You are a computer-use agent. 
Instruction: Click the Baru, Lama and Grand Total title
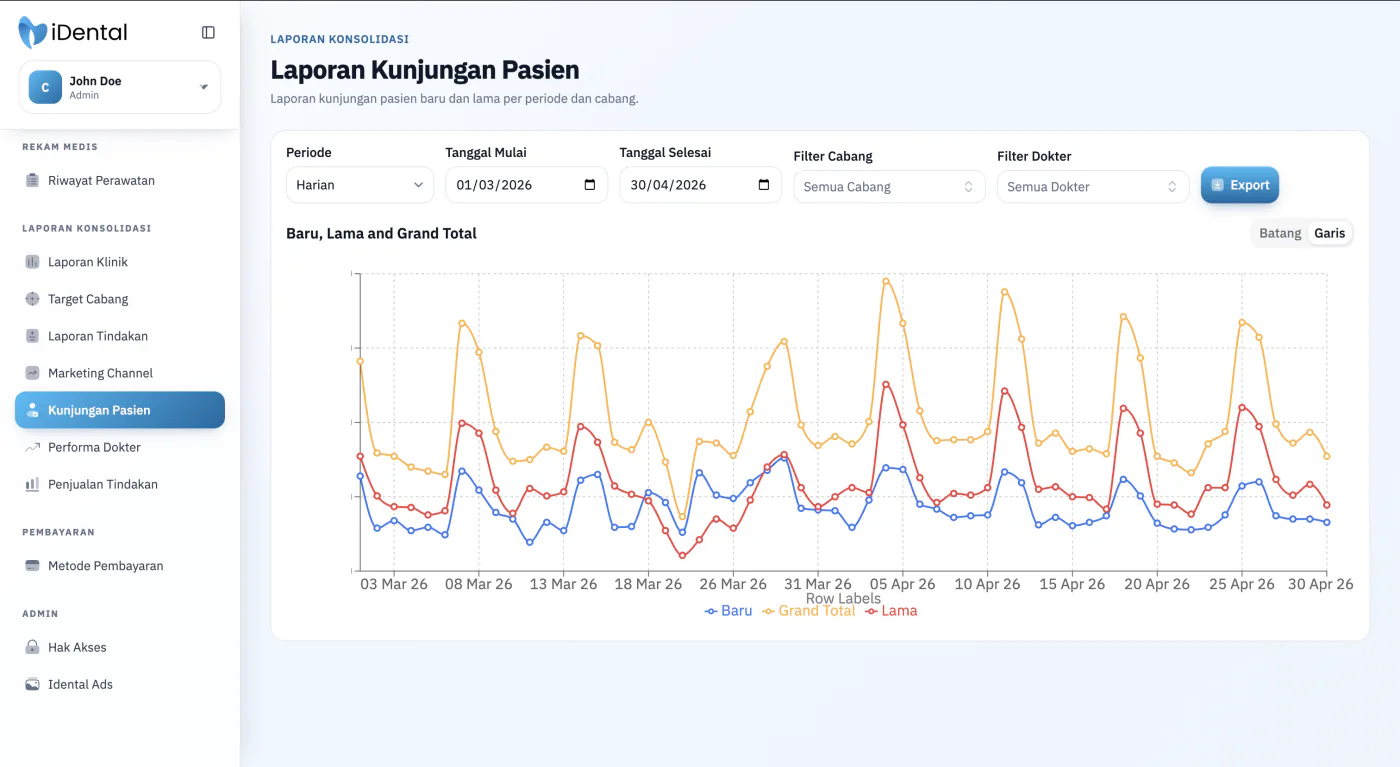(x=381, y=233)
